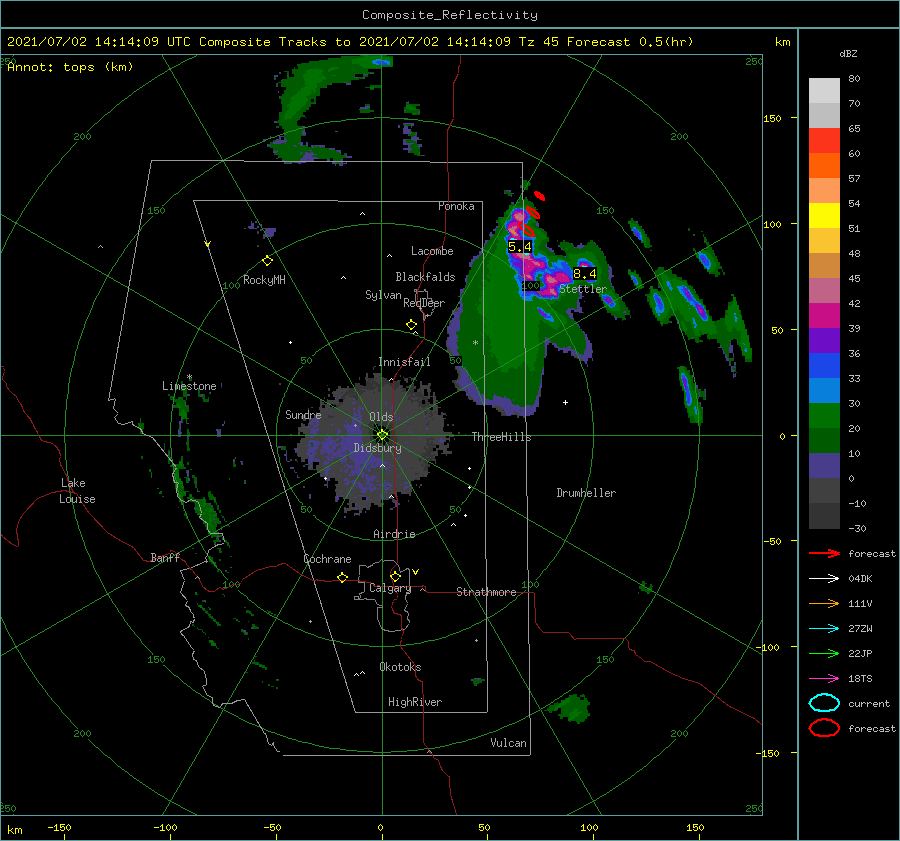The width and height of the screenshot is (900, 841).
Task: Click the magenta swatch between 42 and 39 dBZ
Action: [824, 316]
